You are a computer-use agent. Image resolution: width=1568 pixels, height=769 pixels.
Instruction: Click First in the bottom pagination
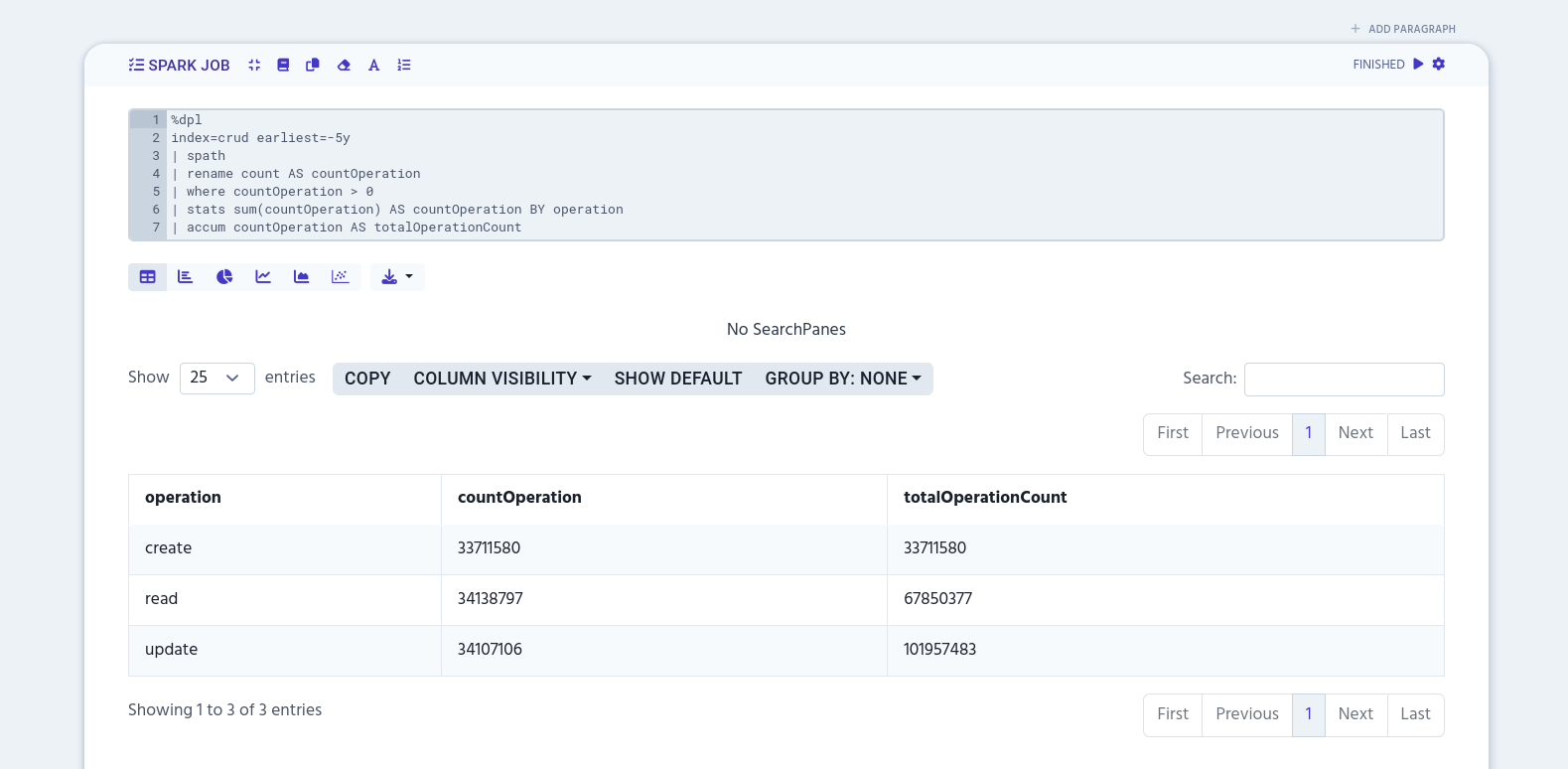1173,714
